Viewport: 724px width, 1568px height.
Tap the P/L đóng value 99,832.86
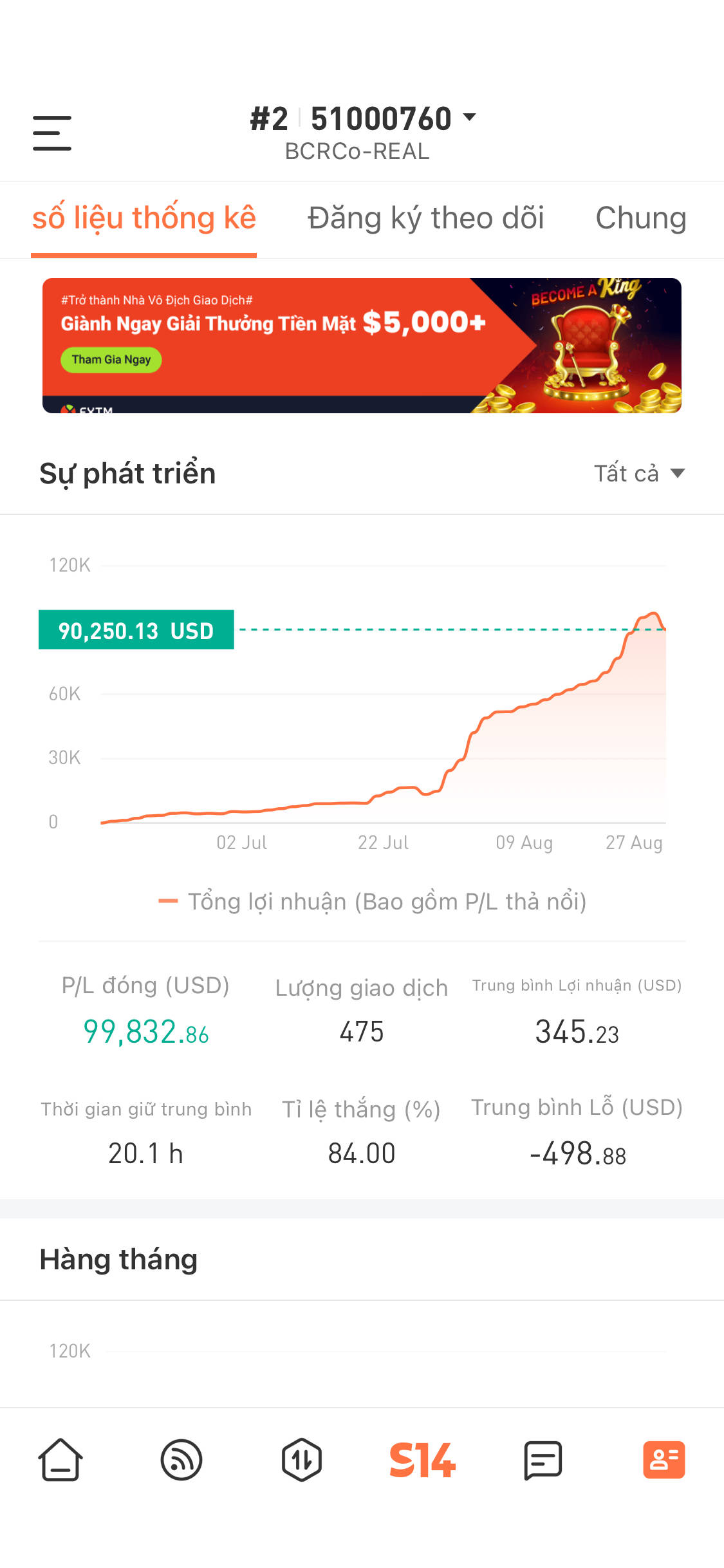tap(146, 1032)
